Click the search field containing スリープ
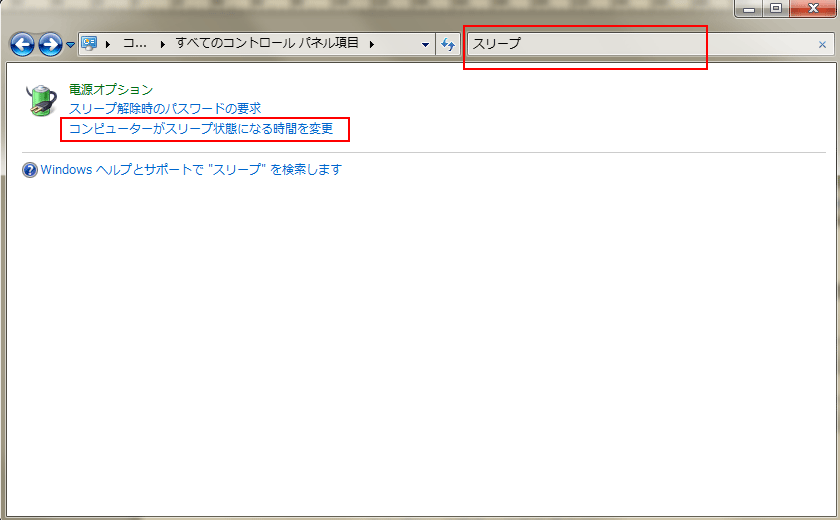The width and height of the screenshot is (840, 520). 640,44
